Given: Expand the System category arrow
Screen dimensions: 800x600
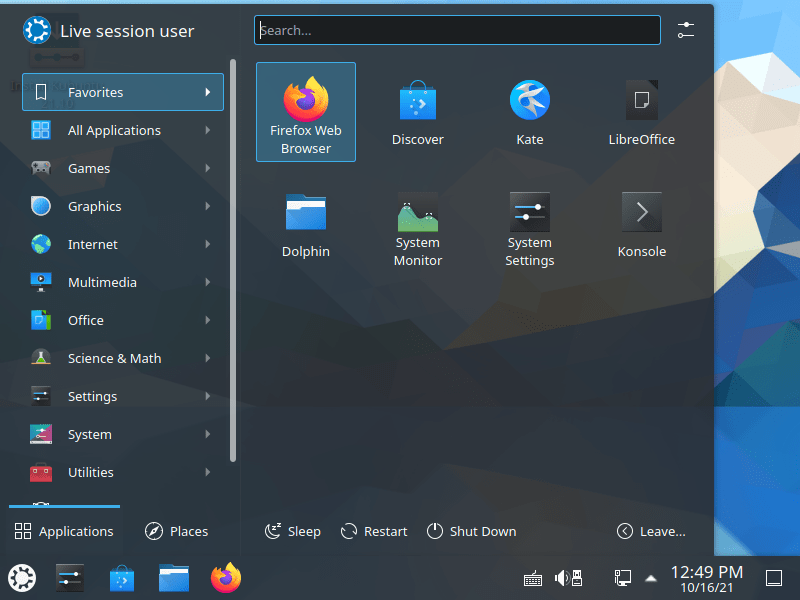Looking at the screenshot, I should pos(208,434).
